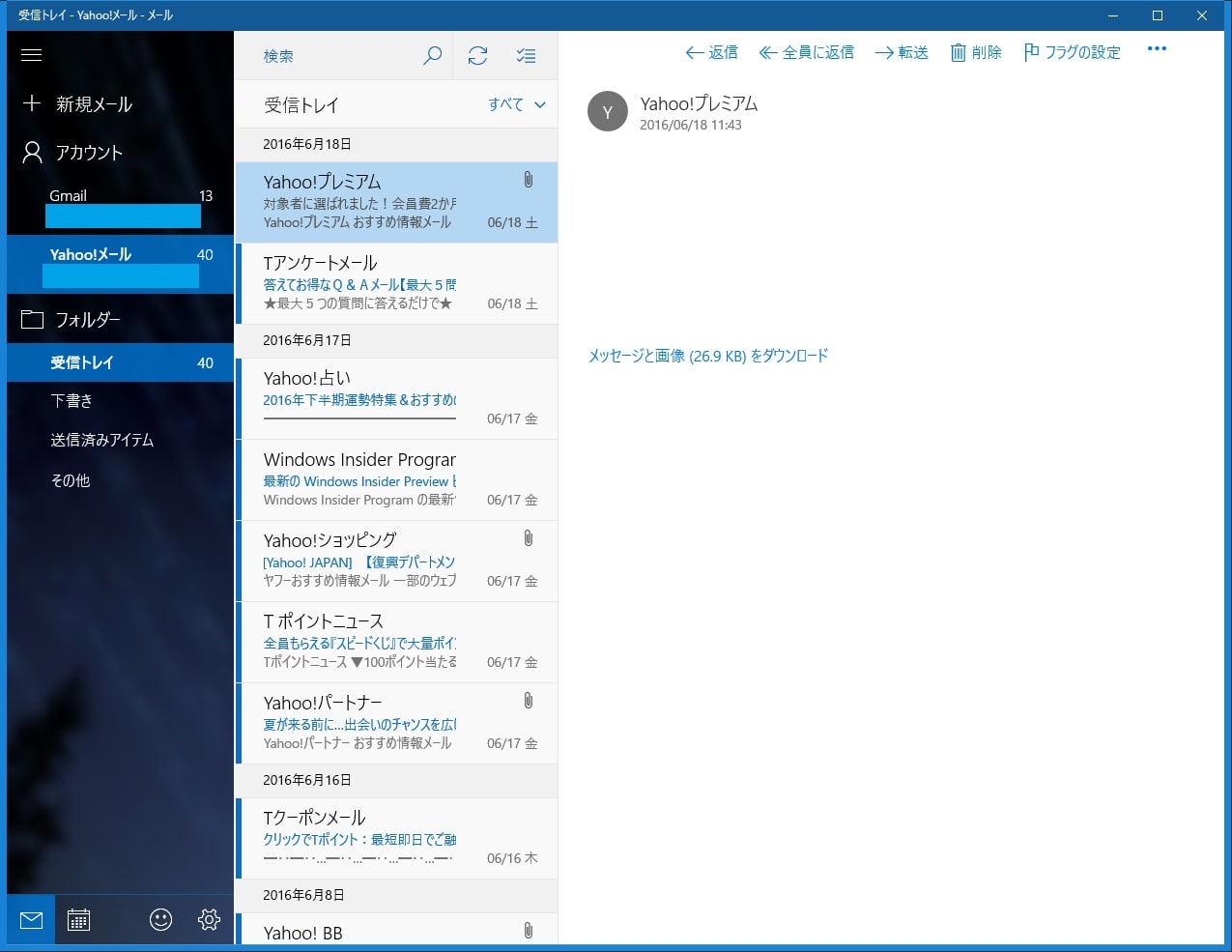The width and height of the screenshot is (1232, 952).
Task: Click attachment clip on Yahoo! BB mail
Action: tap(528, 930)
